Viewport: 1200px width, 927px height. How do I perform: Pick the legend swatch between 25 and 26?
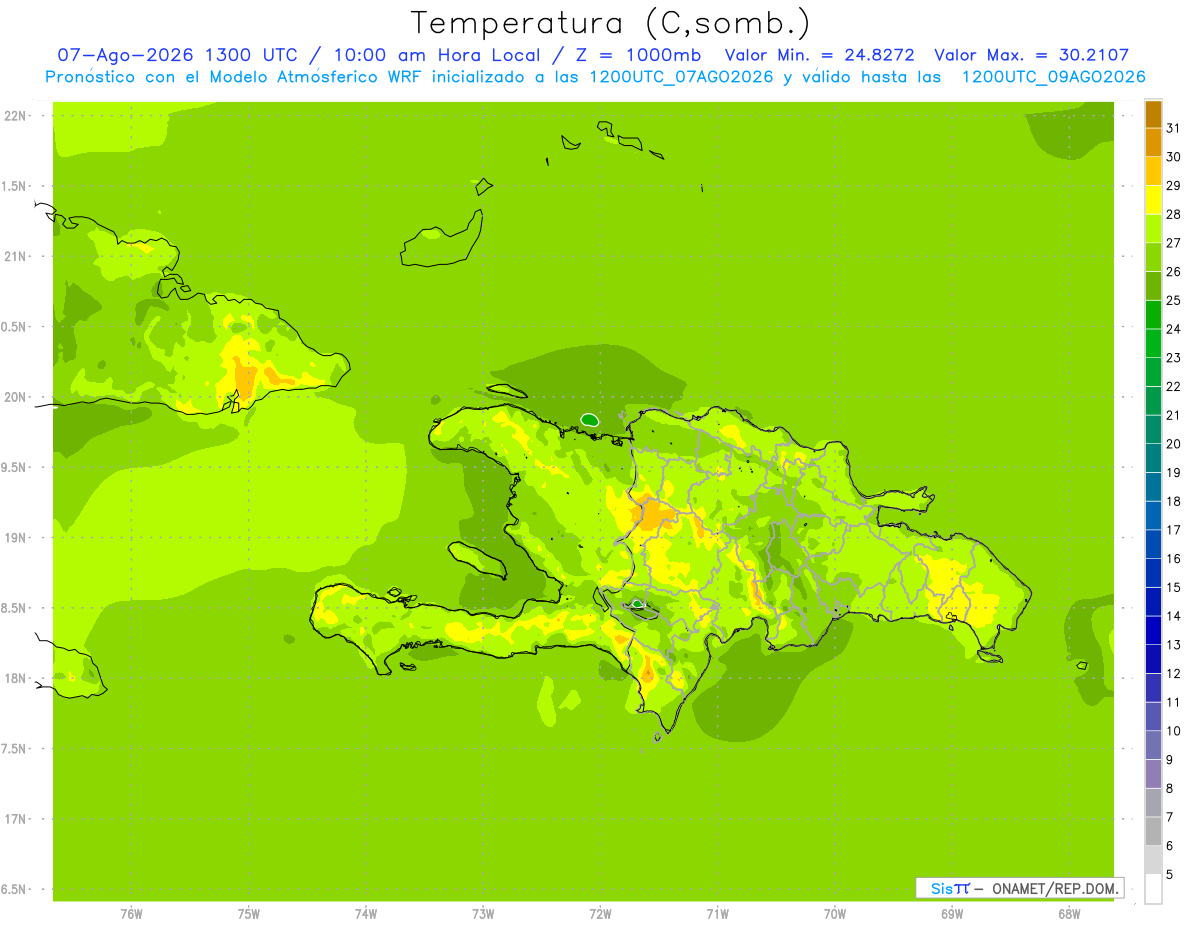pos(1153,286)
